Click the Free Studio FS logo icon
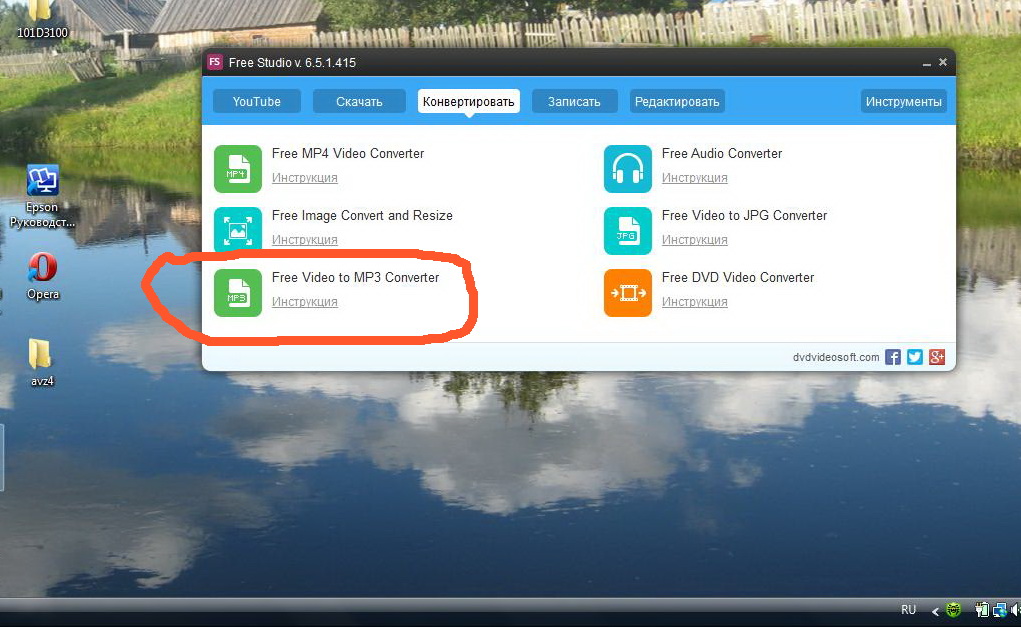The width and height of the screenshot is (1021, 627). click(214, 63)
